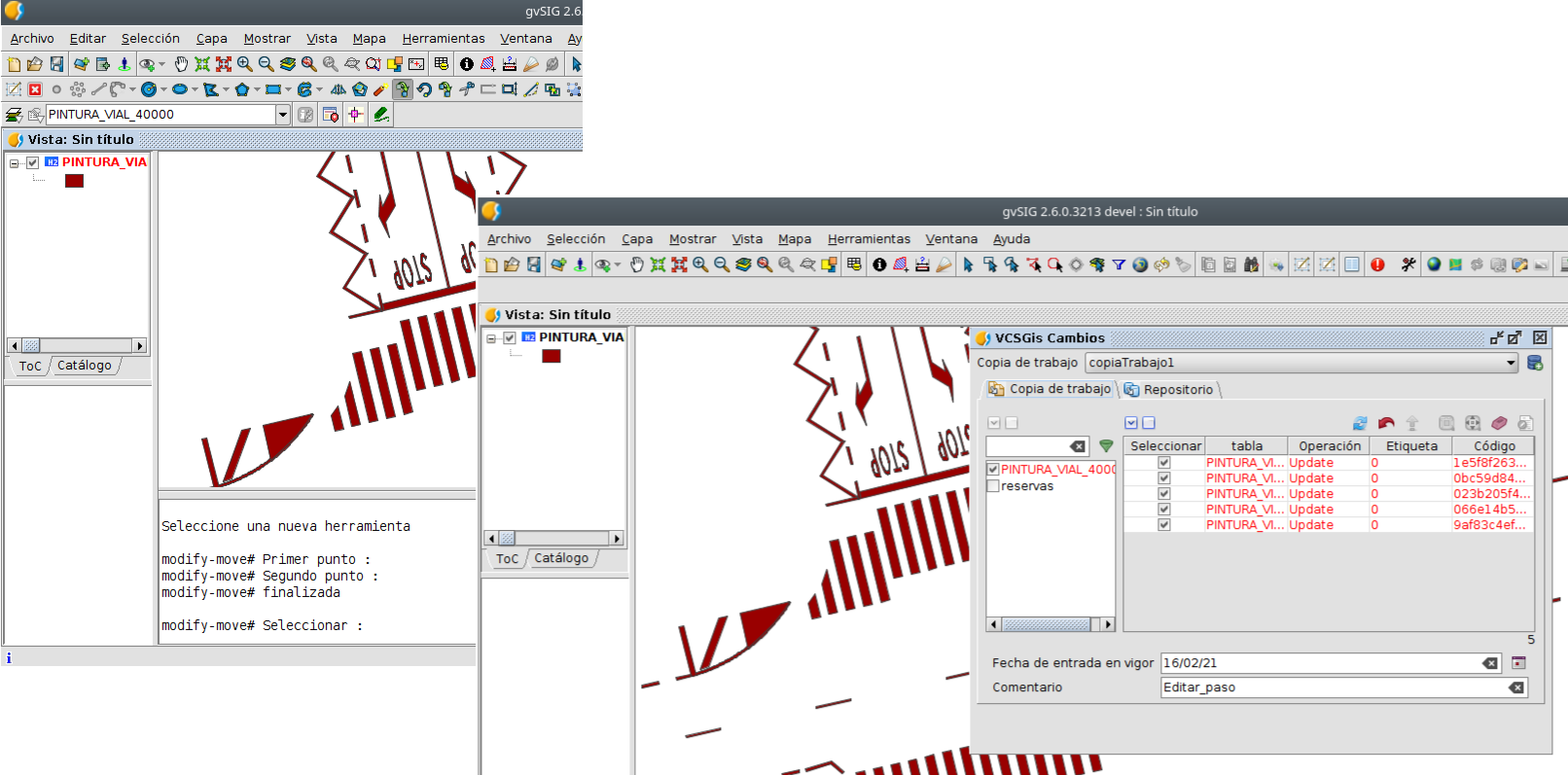Collapse the PINTURA_VIA tree node in rear ToC
The image size is (1568, 775).
[15, 163]
